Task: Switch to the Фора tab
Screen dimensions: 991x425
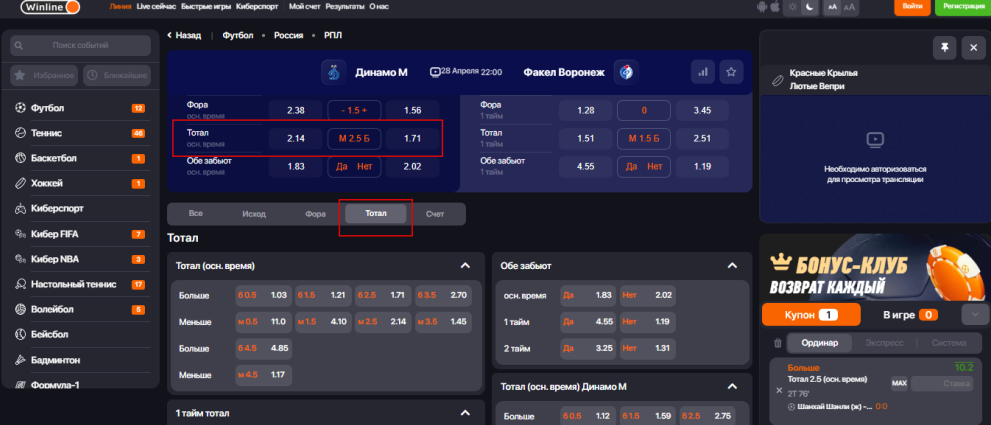Action: click(316, 214)
